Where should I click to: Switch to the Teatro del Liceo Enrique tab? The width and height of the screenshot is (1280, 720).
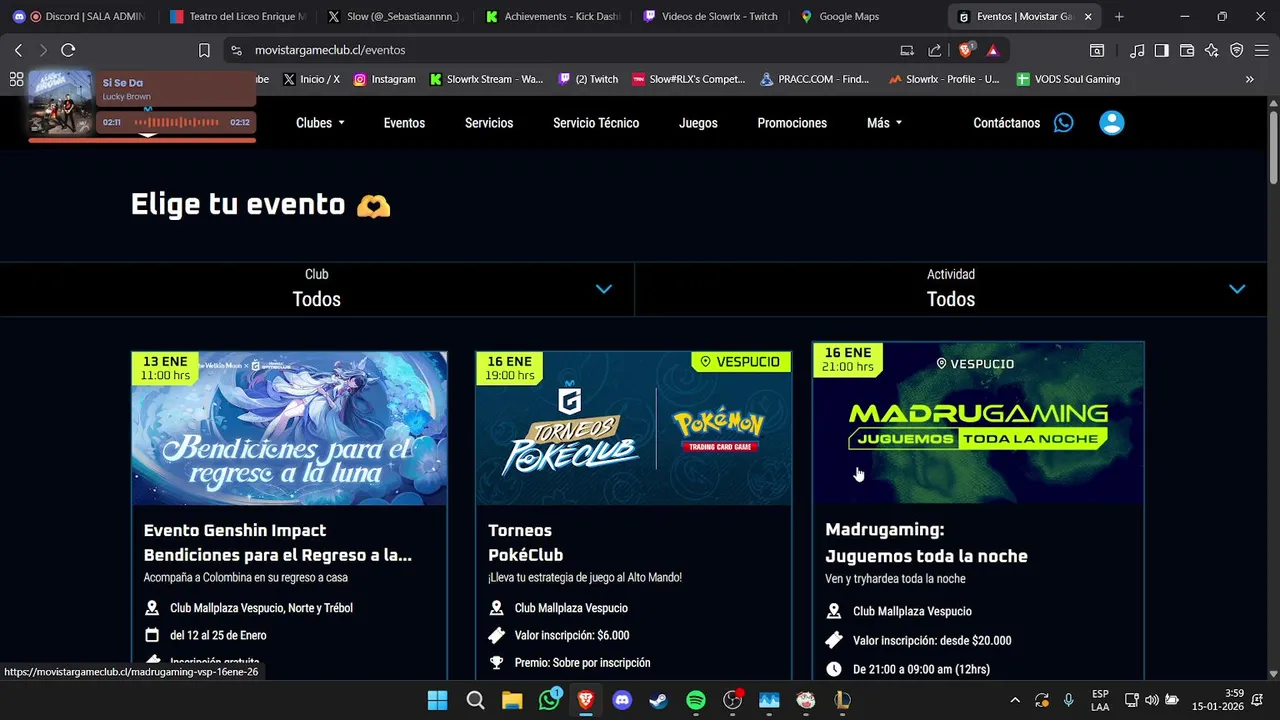click(237, 17)
